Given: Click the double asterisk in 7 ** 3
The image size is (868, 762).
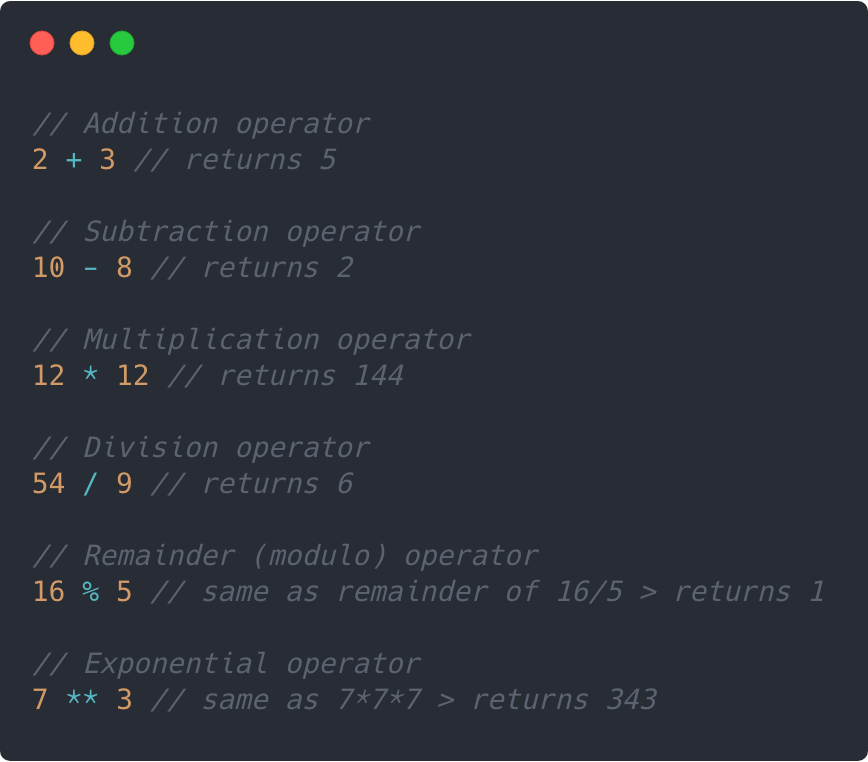Looking at the screenshot, I should [82, 697].
